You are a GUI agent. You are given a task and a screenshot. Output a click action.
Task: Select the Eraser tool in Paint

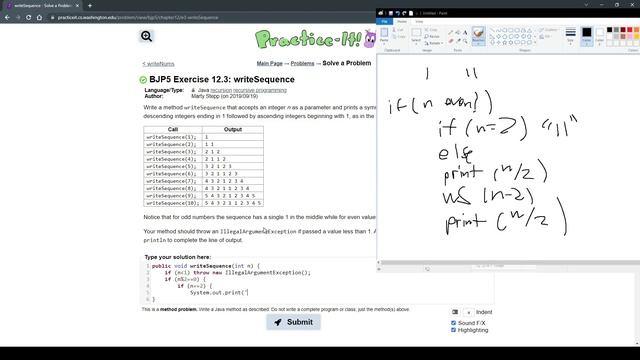pos(451,41)
